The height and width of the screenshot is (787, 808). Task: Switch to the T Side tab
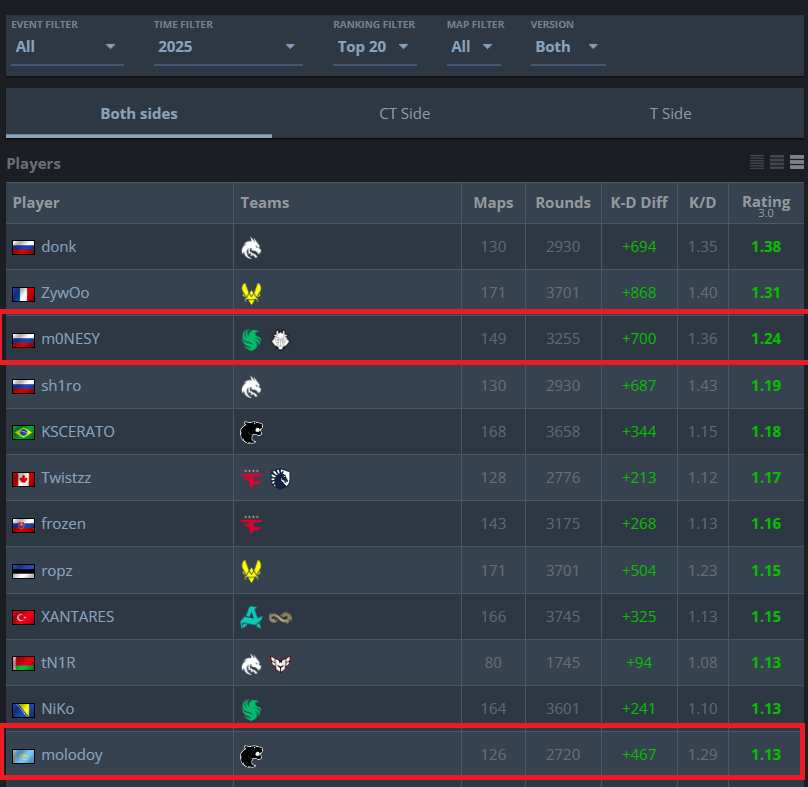pyautogui.click(x=670, y=113)
